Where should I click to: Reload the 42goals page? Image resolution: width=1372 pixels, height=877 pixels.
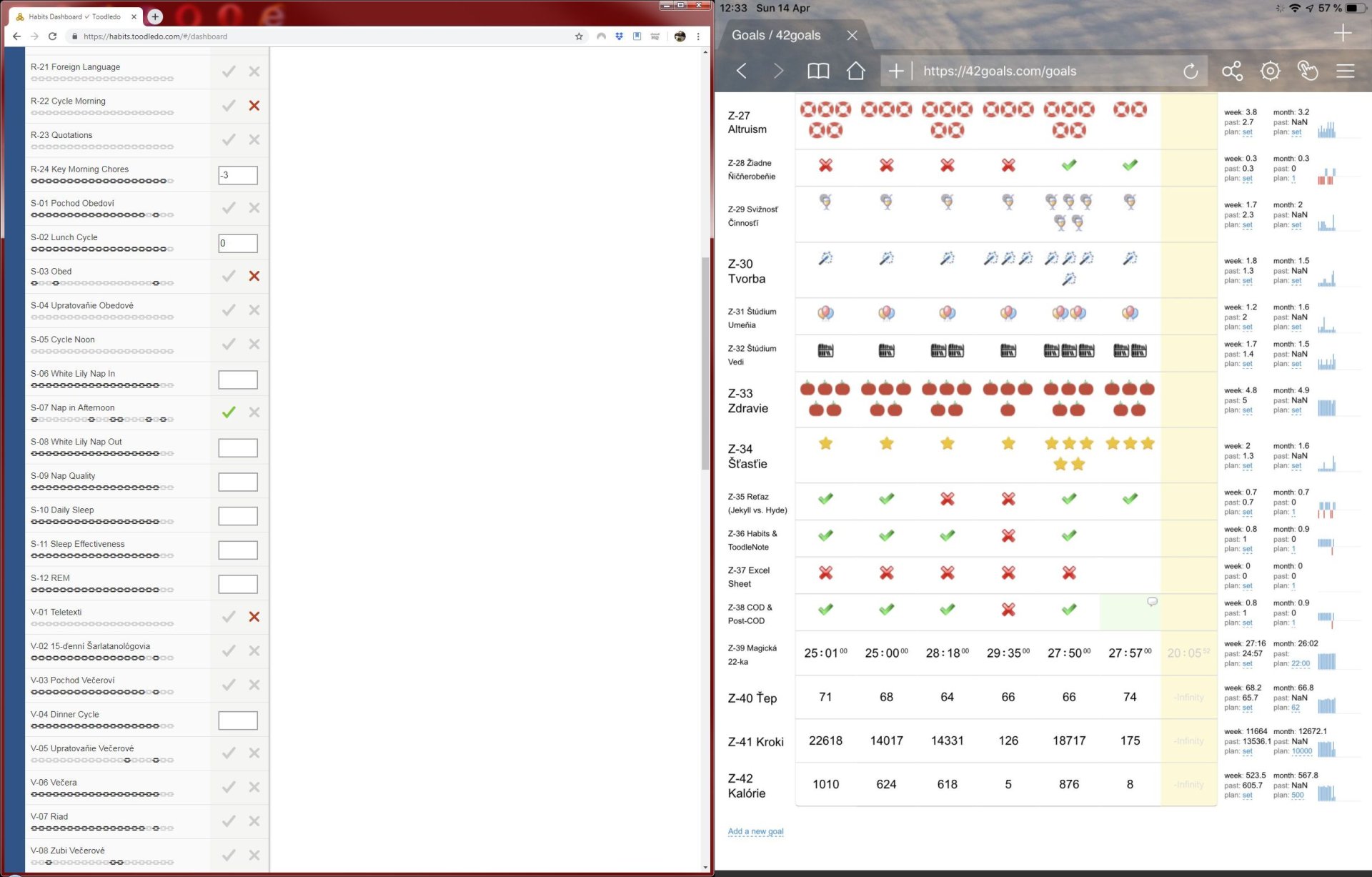point(1190,71)
